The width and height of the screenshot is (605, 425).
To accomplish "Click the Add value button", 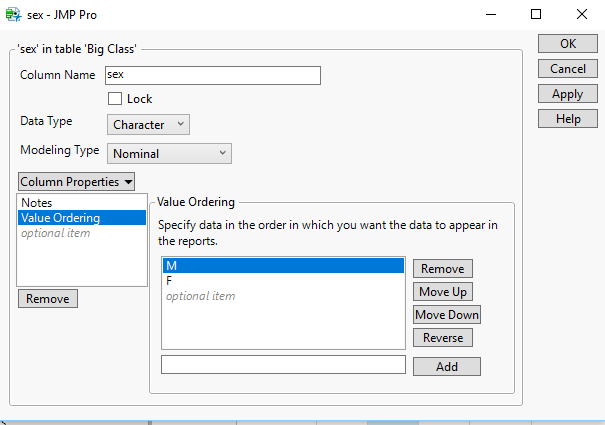I will tap(447, 366).
